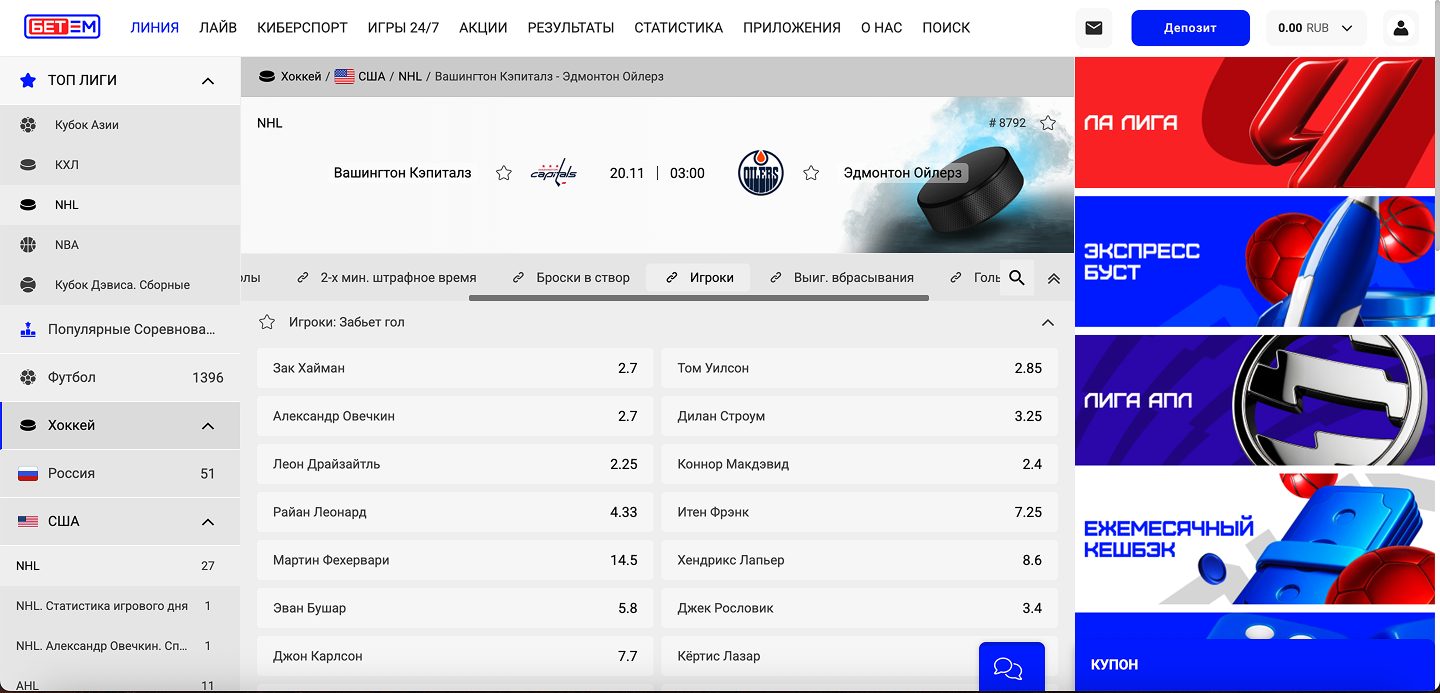
Task: Collapse the Игроки: Забьет гол market
Action: 1047,322
